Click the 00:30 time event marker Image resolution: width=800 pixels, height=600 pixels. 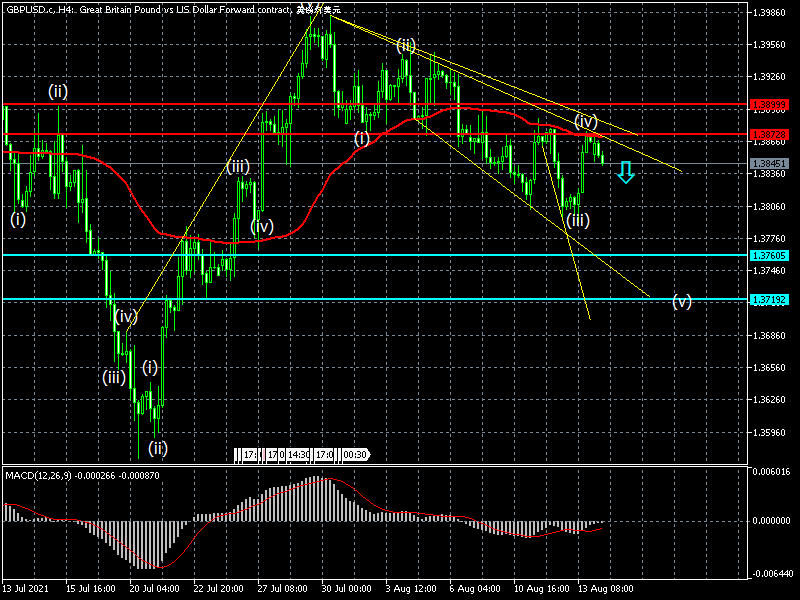click(355, 455)
